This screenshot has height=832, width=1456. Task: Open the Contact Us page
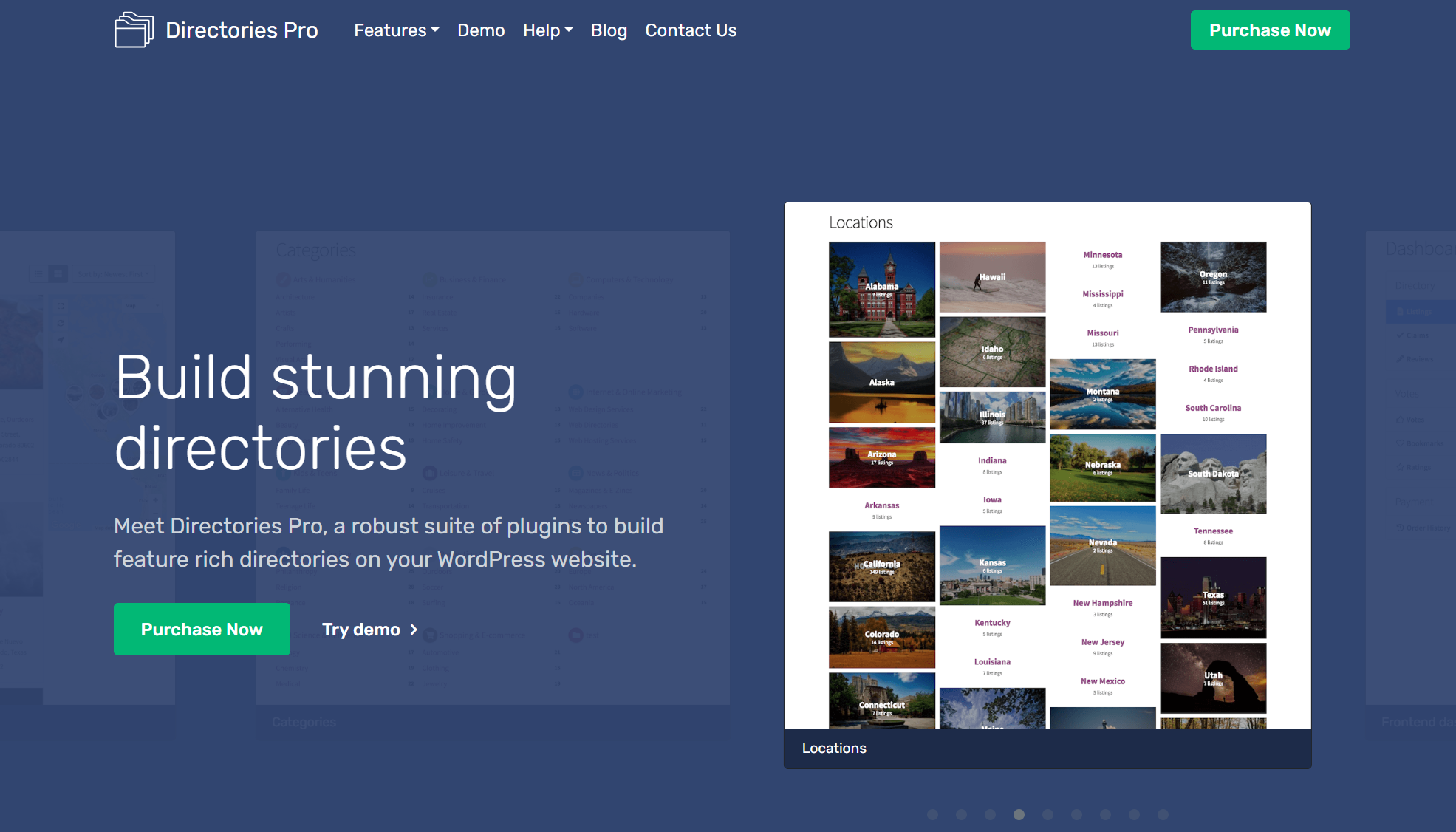coord(691,30)
